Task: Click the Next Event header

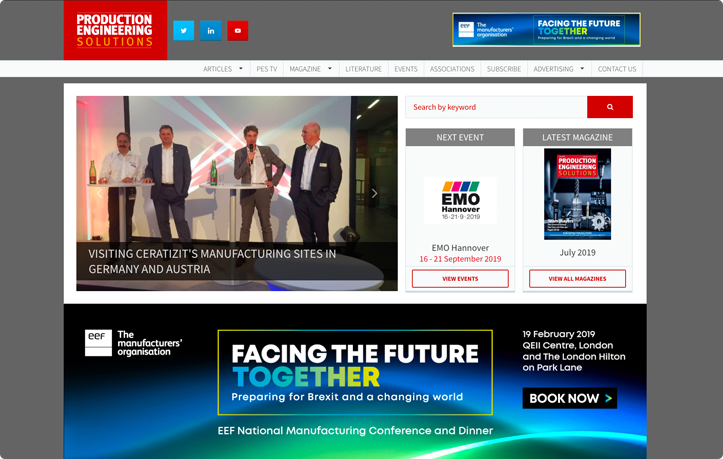Action: 460,137
